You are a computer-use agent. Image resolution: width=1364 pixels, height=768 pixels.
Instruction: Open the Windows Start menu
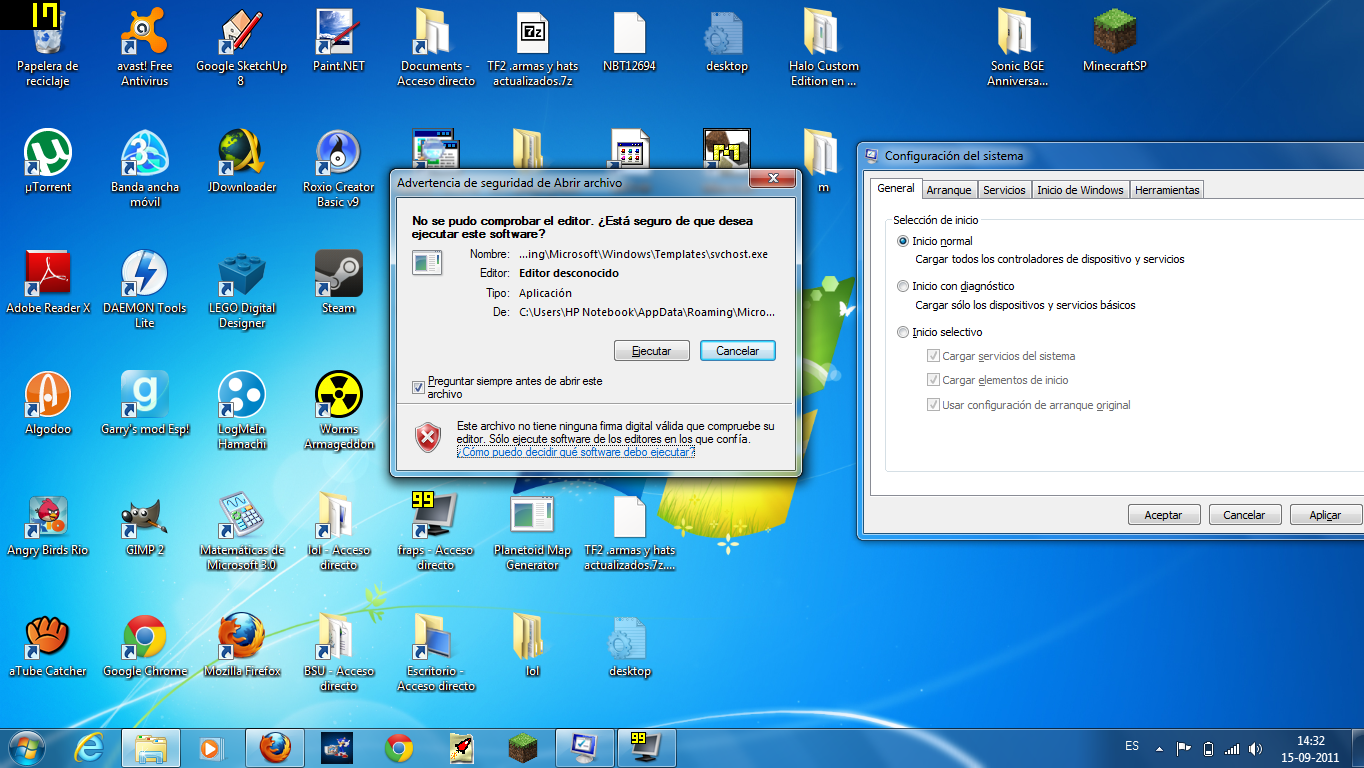tap(27, 747)
